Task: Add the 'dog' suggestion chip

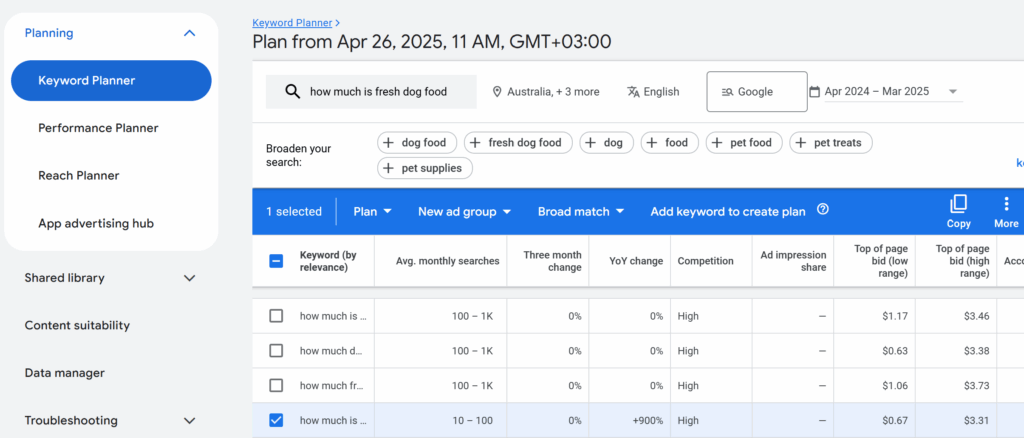Action: (606, 142)
